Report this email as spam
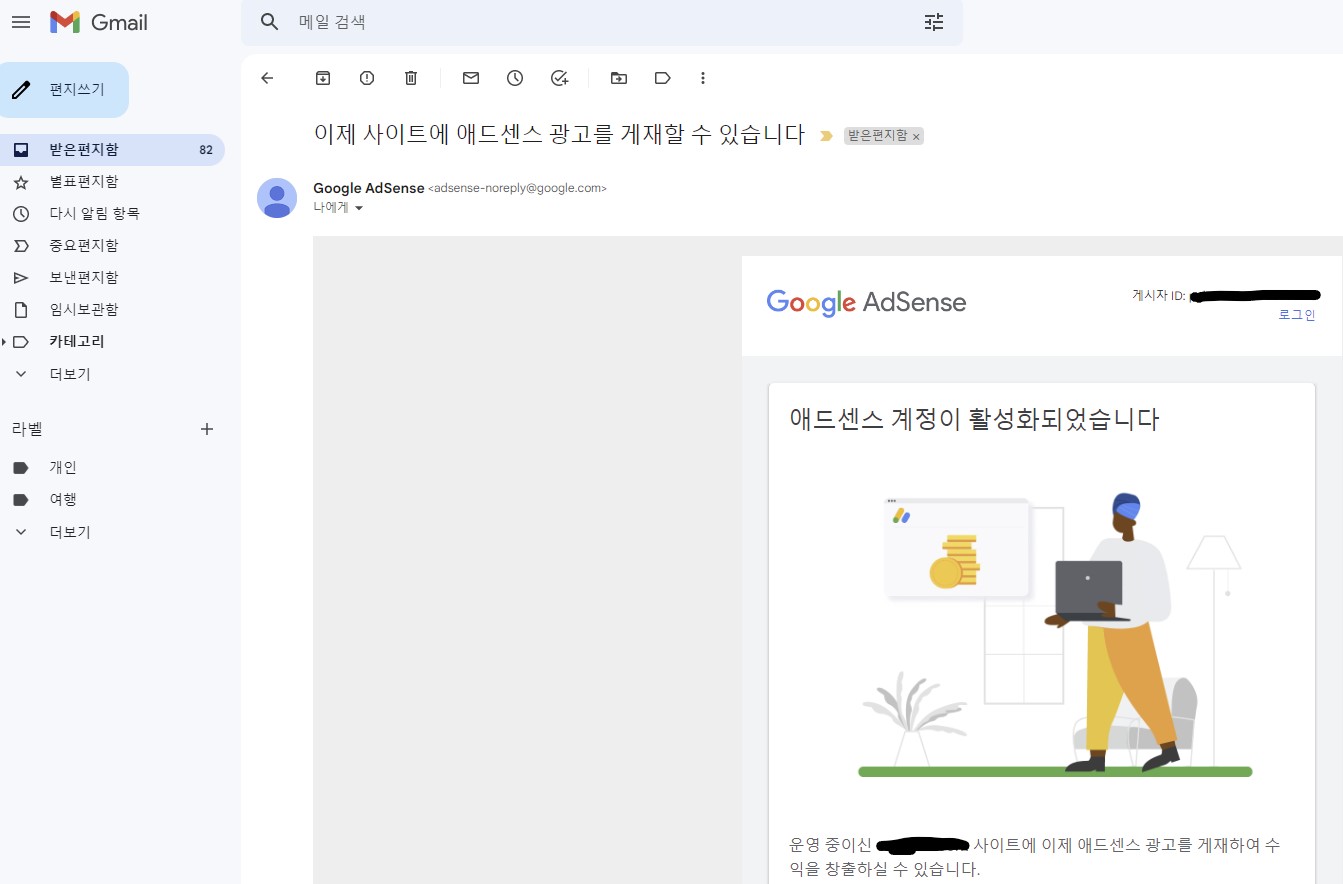Image resolution: width=1343 pixels, height=884 pixels. click(367, 78)
